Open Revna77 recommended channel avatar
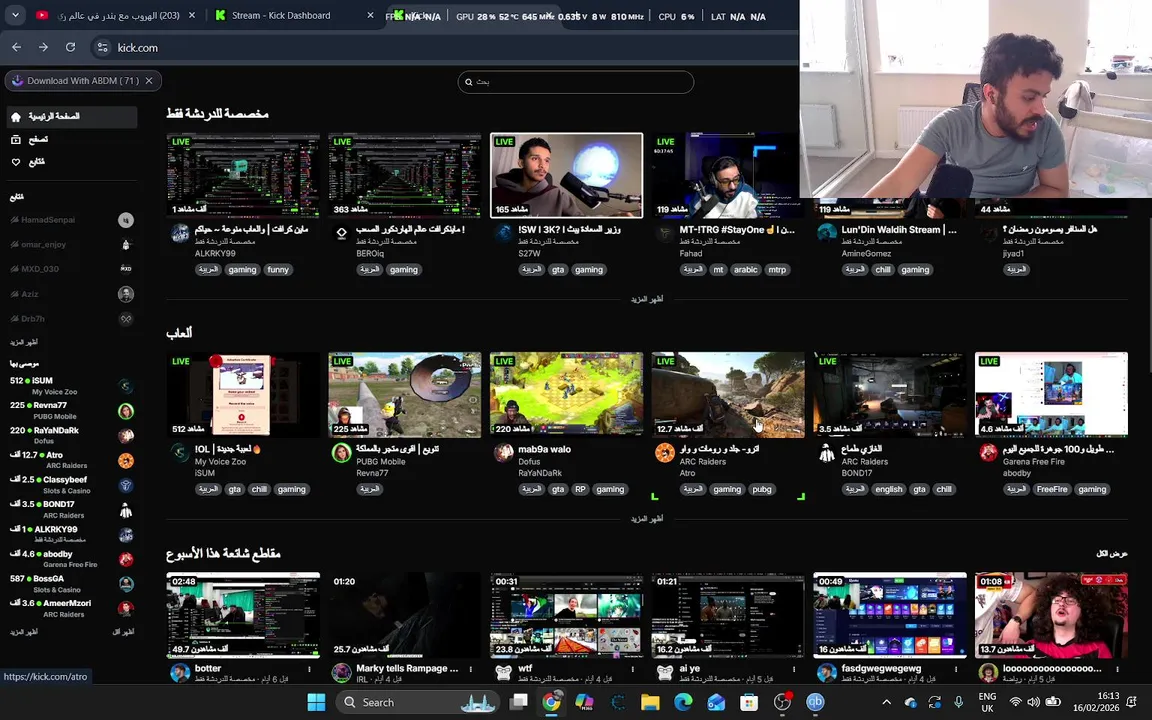The width and height of the screenshot is (1152, 720). pyautogui.click(x=126, y=411)
